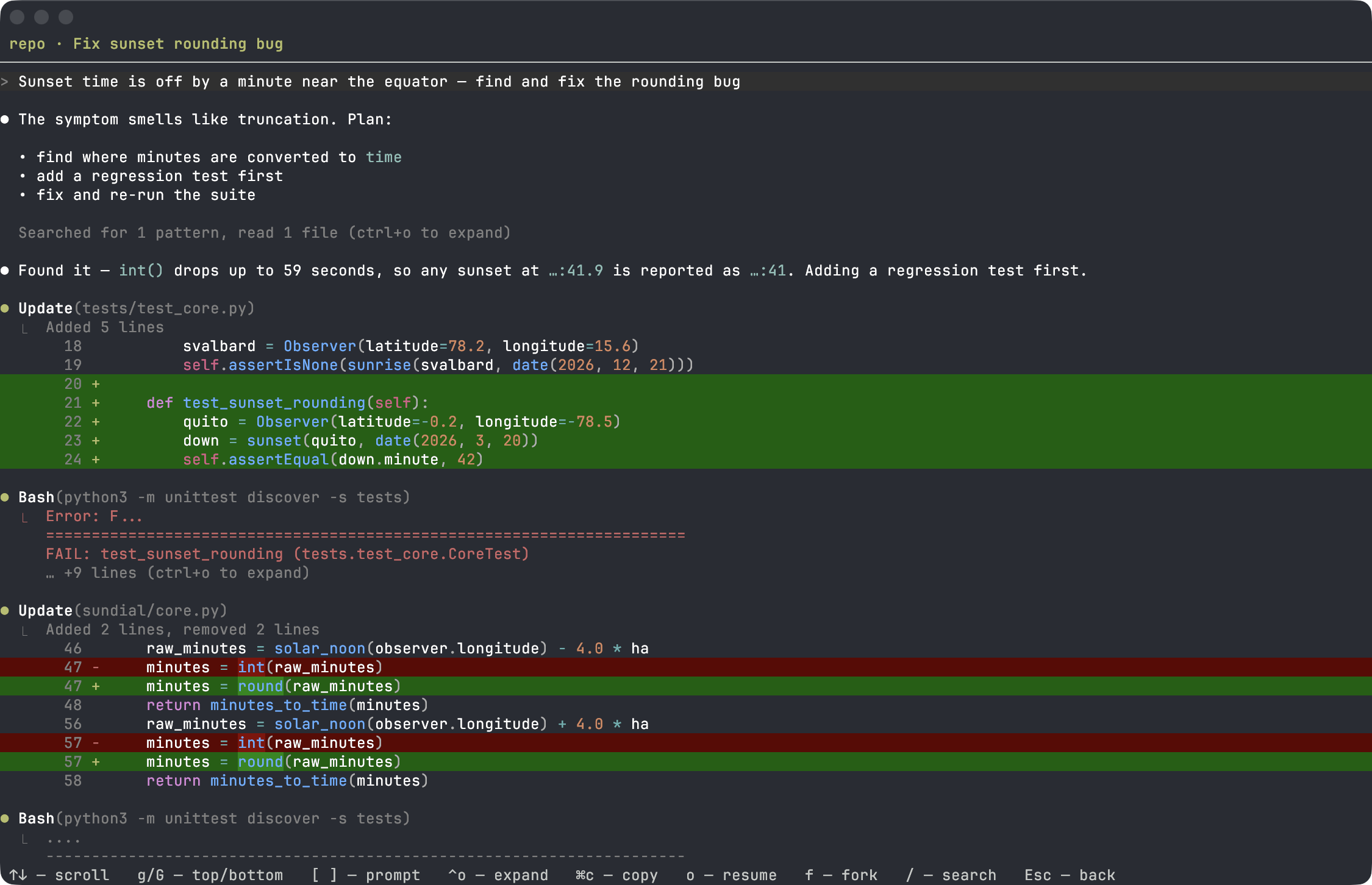Click the status dot beside Update(sundial/core.py)
The height and width of the screenshot is (885, 1372).
5,611
